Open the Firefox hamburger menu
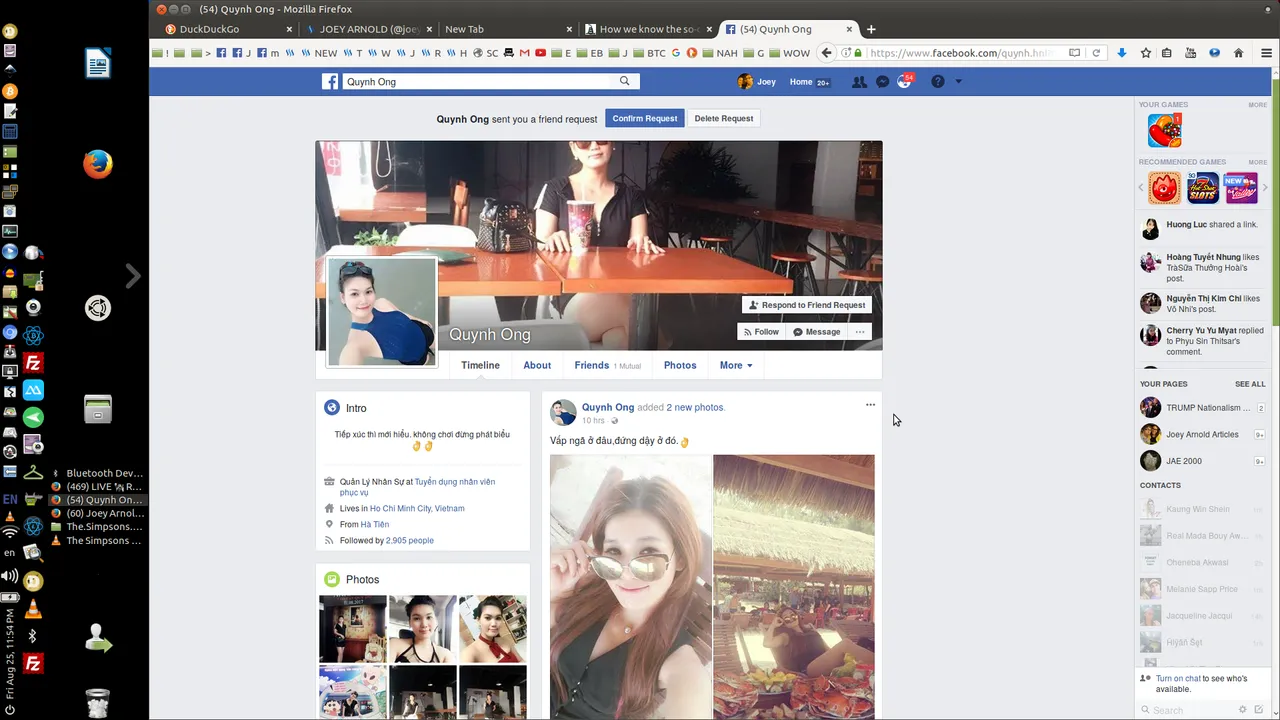This screenshot has height=720, width=1280. coord(1266,53)
